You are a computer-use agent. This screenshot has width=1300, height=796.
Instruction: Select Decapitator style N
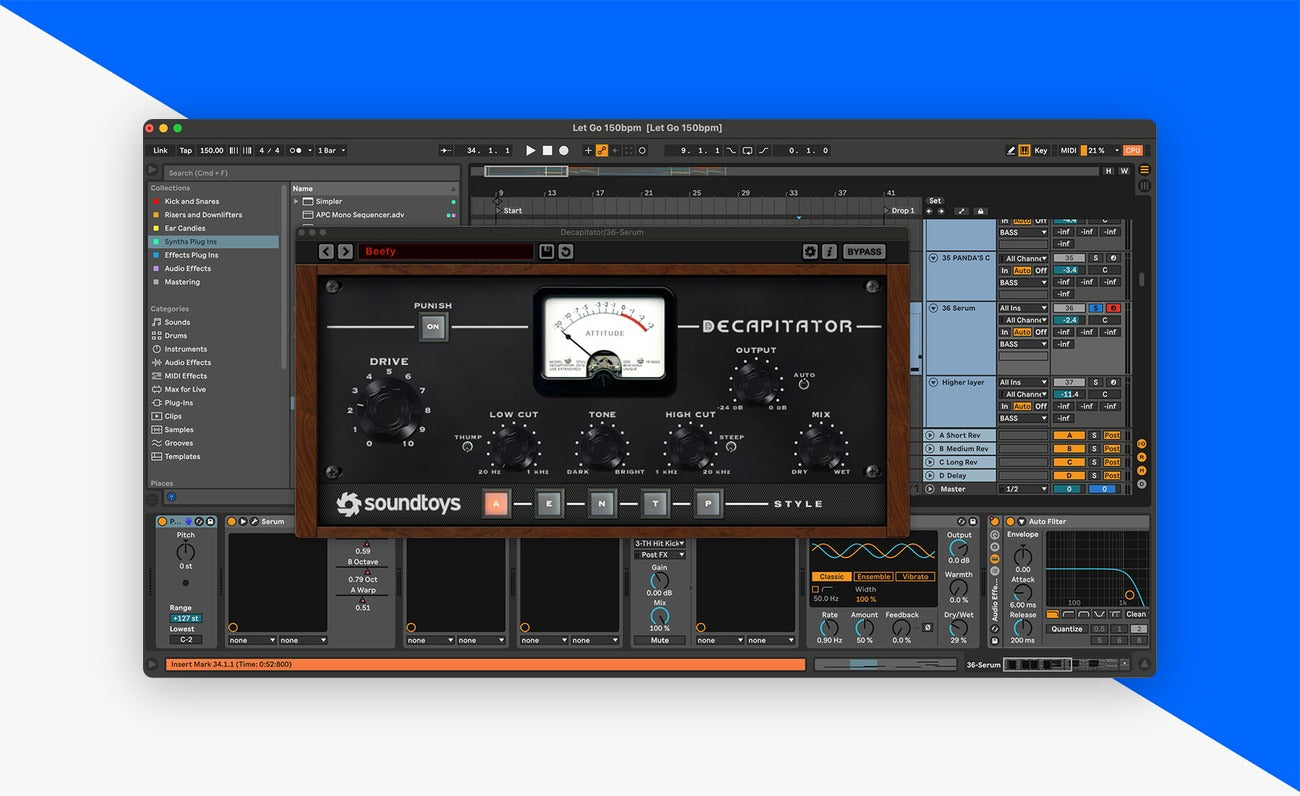point(602,504)
